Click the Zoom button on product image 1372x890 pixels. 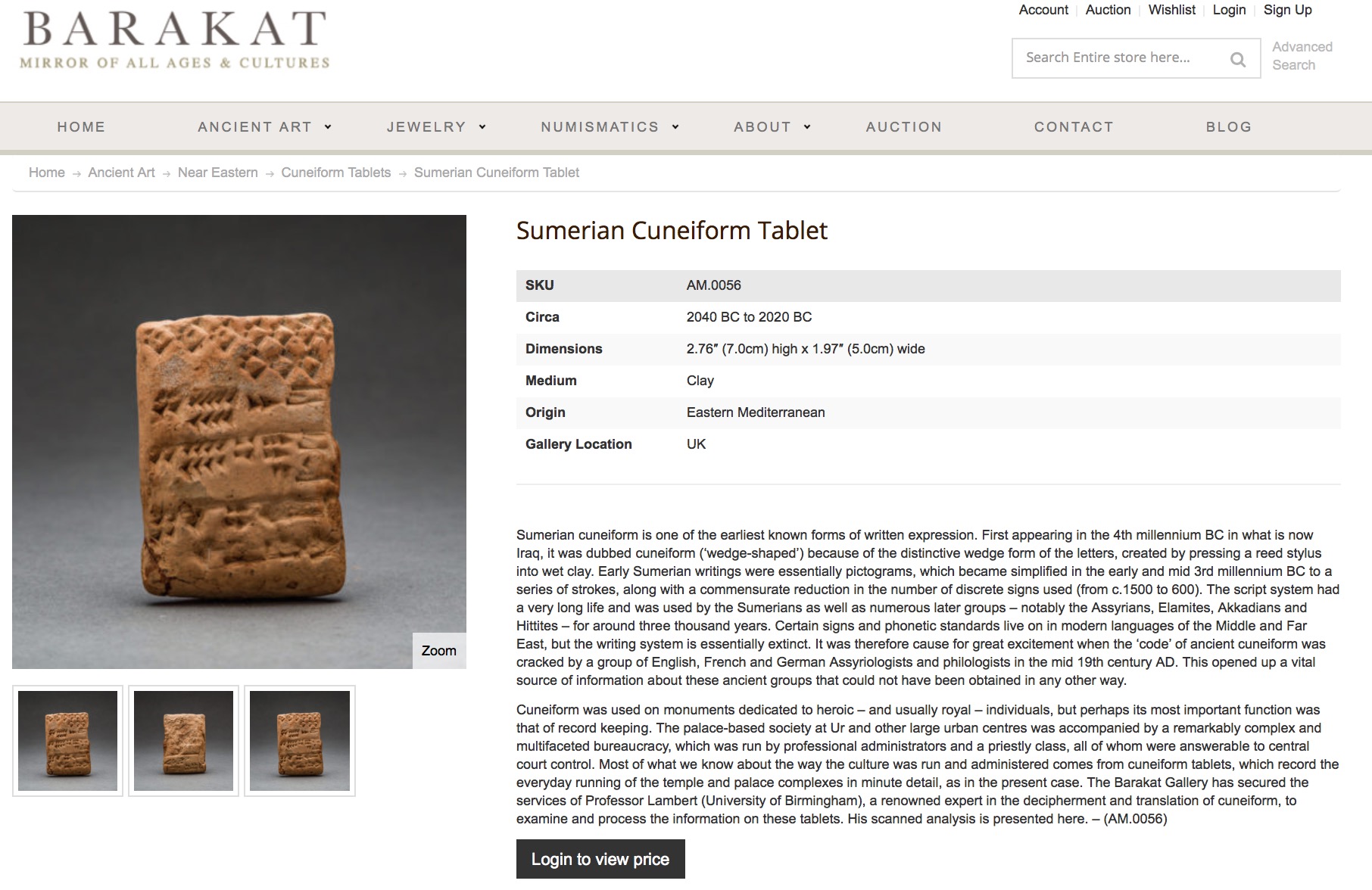[x=439, y=651]
